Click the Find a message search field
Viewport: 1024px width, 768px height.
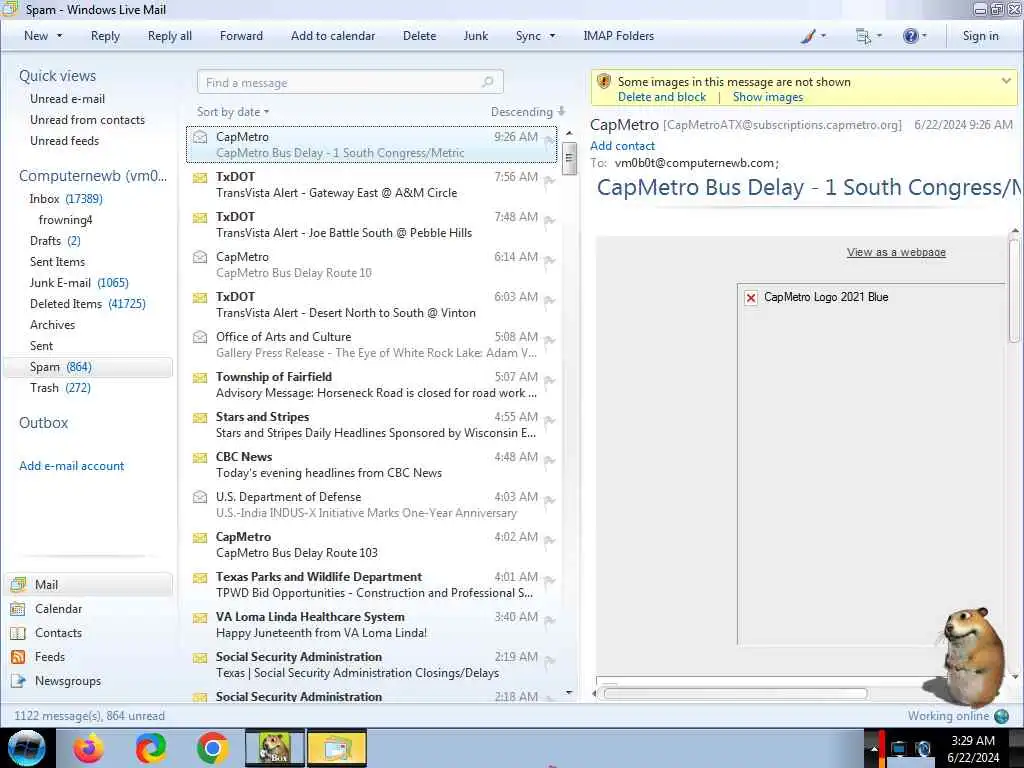[350, 82]
